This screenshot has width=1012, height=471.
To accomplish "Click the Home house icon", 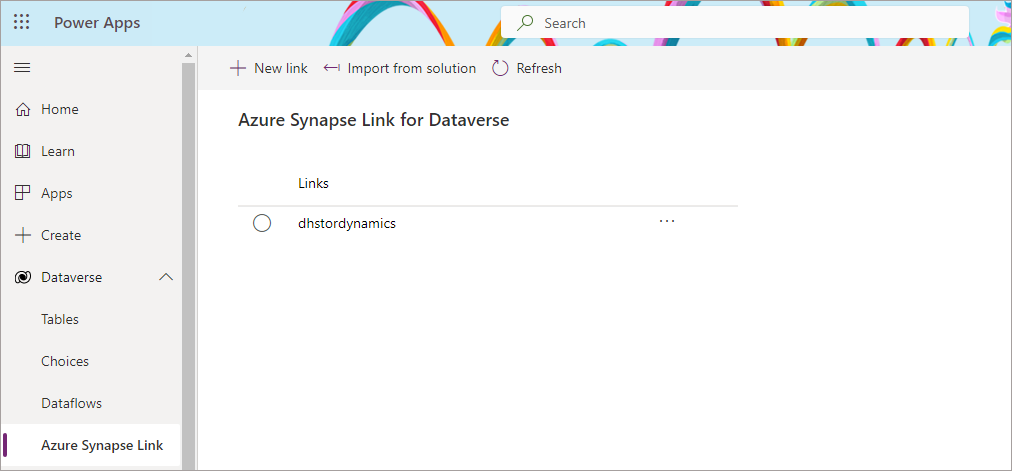I will [23, 110].
